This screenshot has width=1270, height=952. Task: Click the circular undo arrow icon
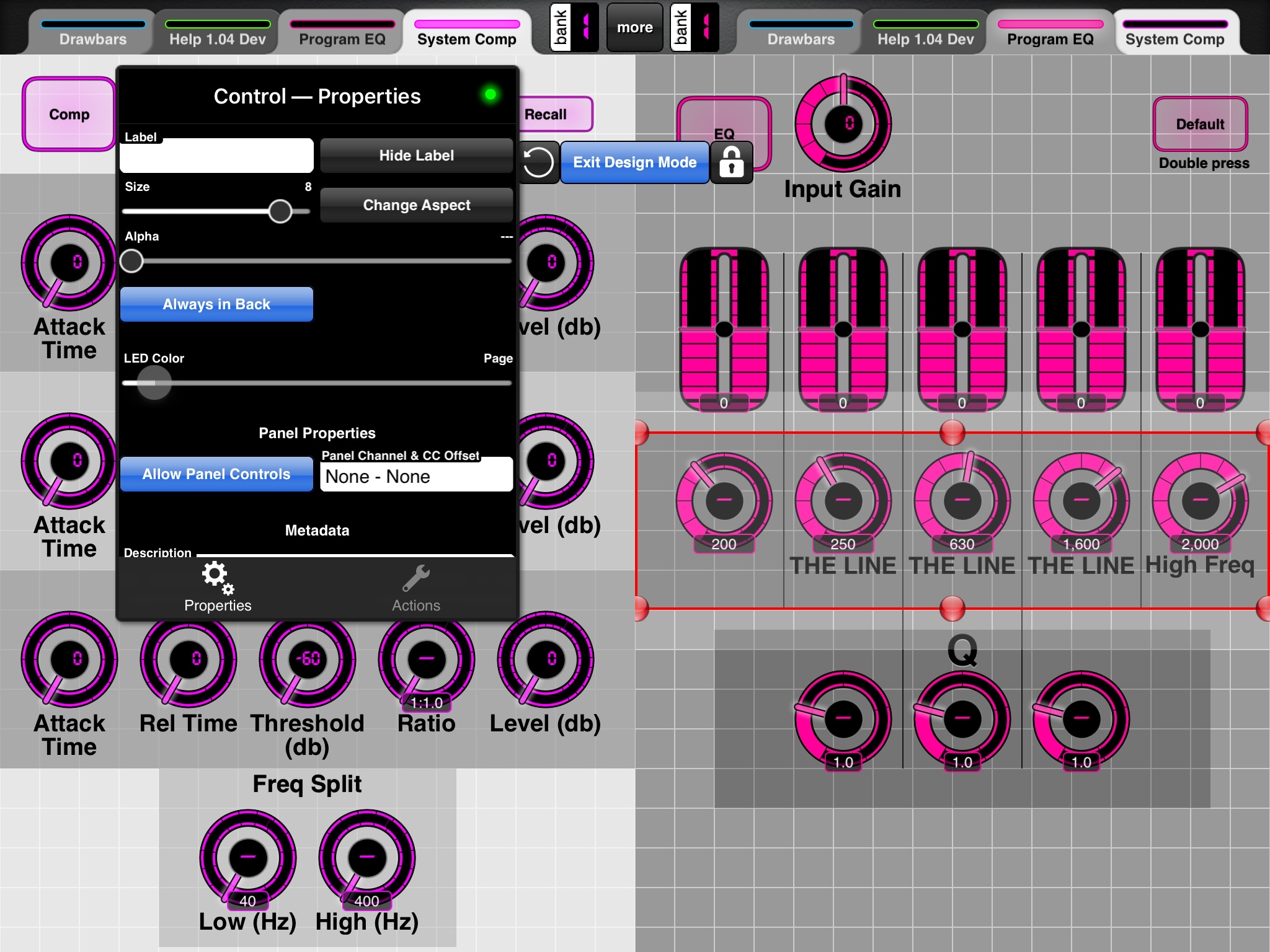tap(538, 162)
